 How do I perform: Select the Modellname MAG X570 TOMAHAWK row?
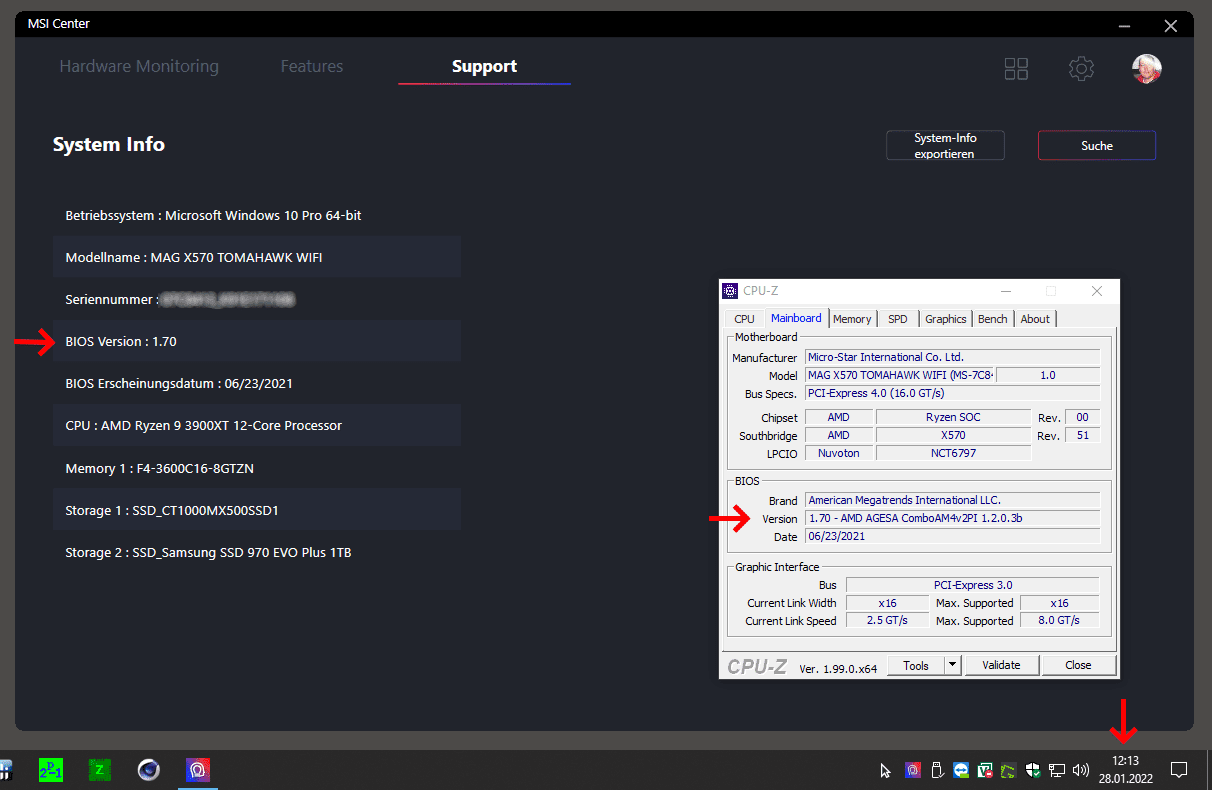[257, 257]
